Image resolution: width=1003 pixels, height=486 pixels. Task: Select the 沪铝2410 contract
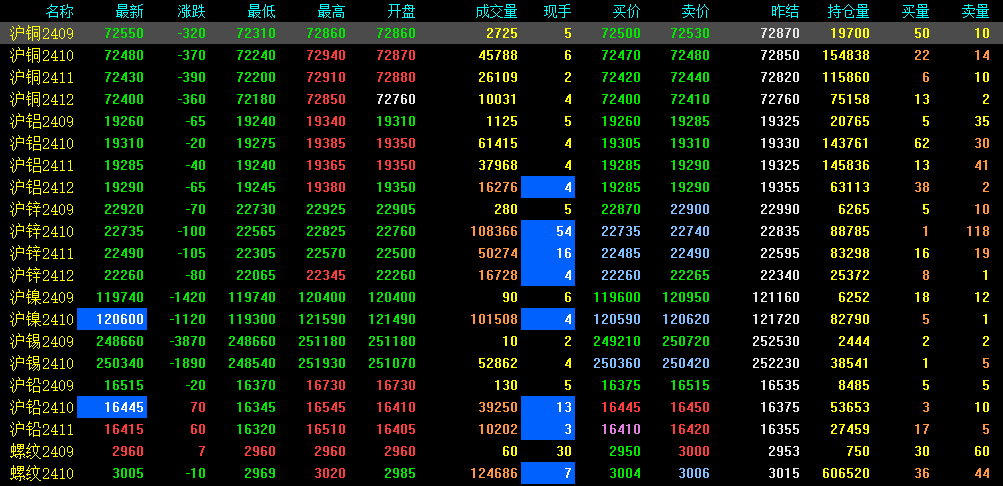[42, 144]
